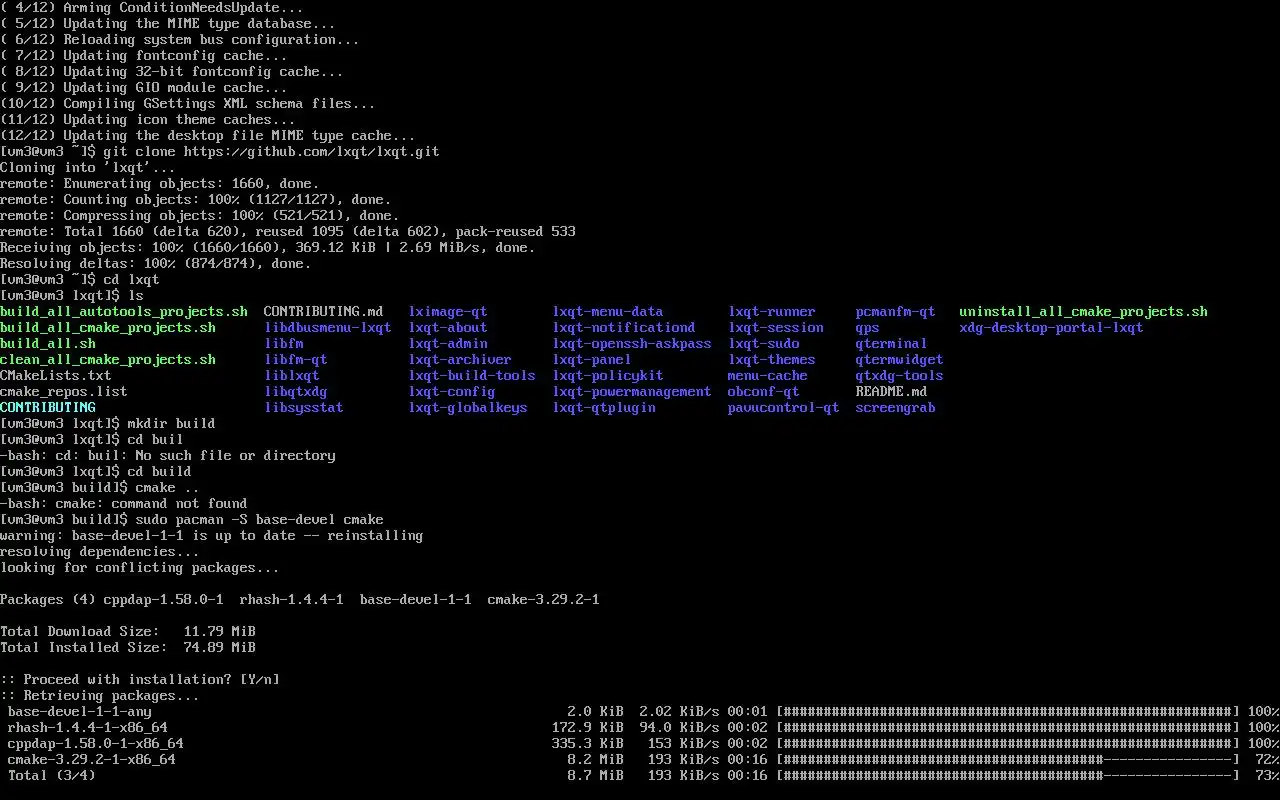Screen dimensions: 1280x800
Task: Select the build_all.sh file name
Action: [x=48, y=344]
